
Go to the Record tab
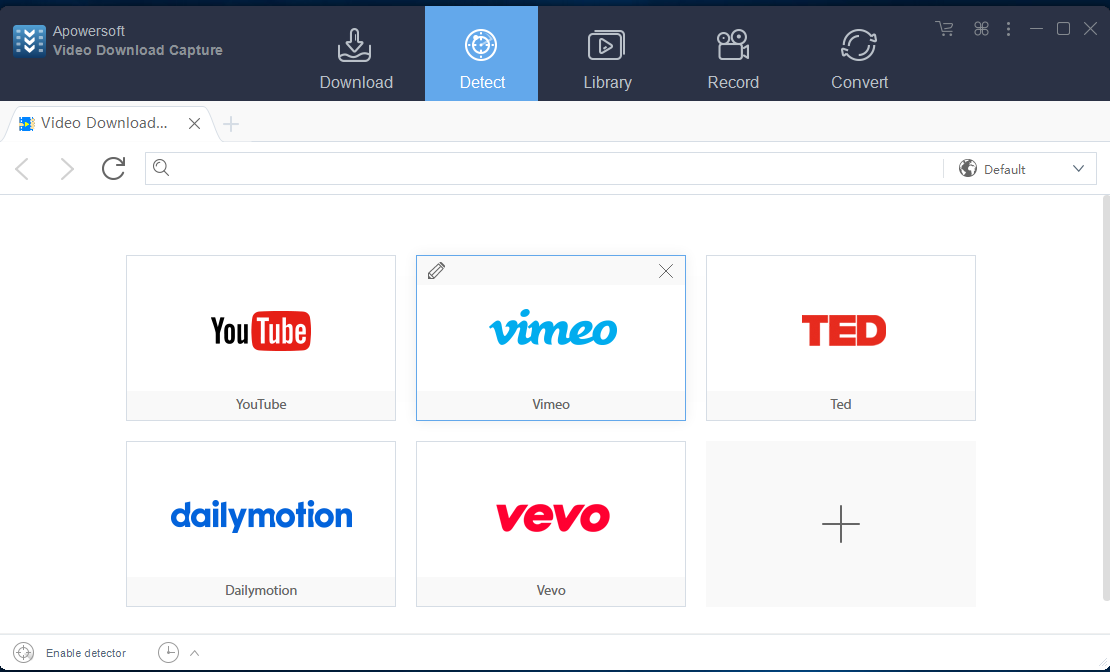[x=733, y=57]
